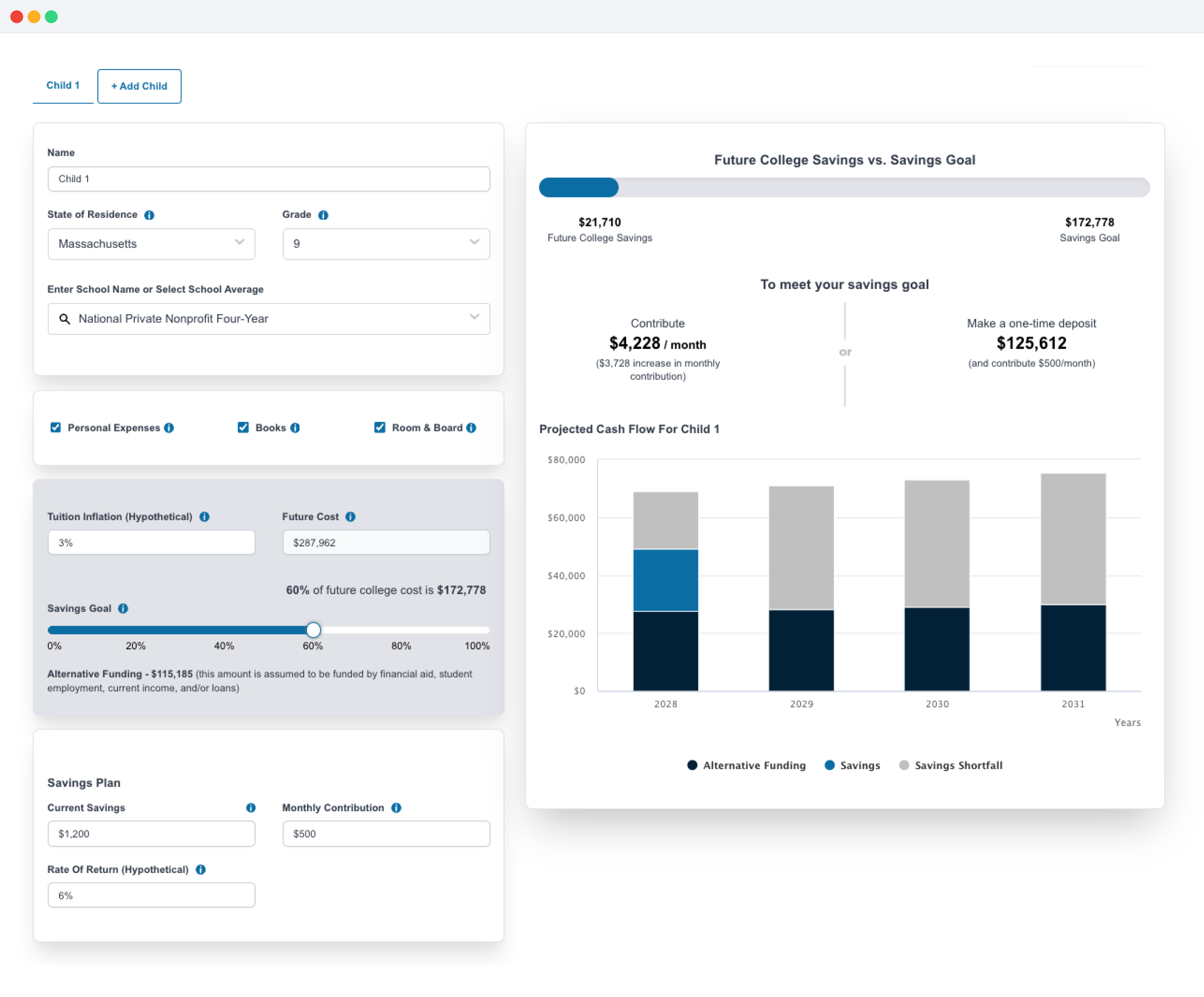The image size is (1204, 997).
Task: Open the Massachusetts state dropdown
Action: tap(151, 244)
